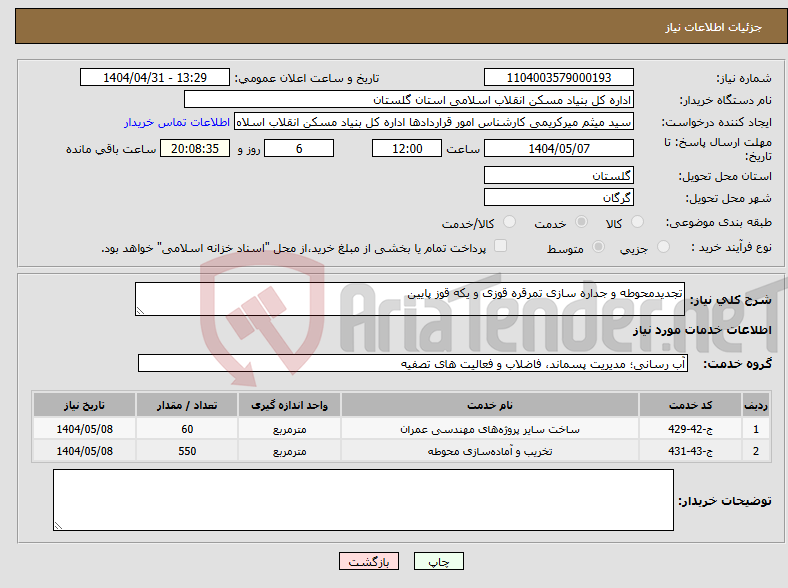Click the remaining days field showing 6
Image resolution: width=788 pixels, height=588 pixels.
pyautogui.click(x=299, y=148)
